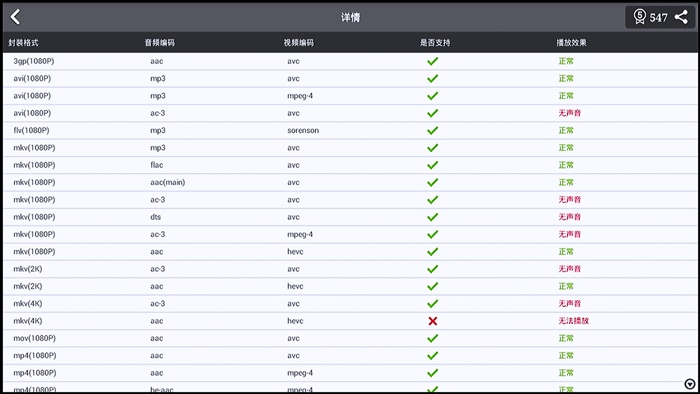Click the checkmark in mp4(1080P) aac avc row
The height and width of the screenshot is (394, 700).
pyautogui.click(x=433, y=356)
